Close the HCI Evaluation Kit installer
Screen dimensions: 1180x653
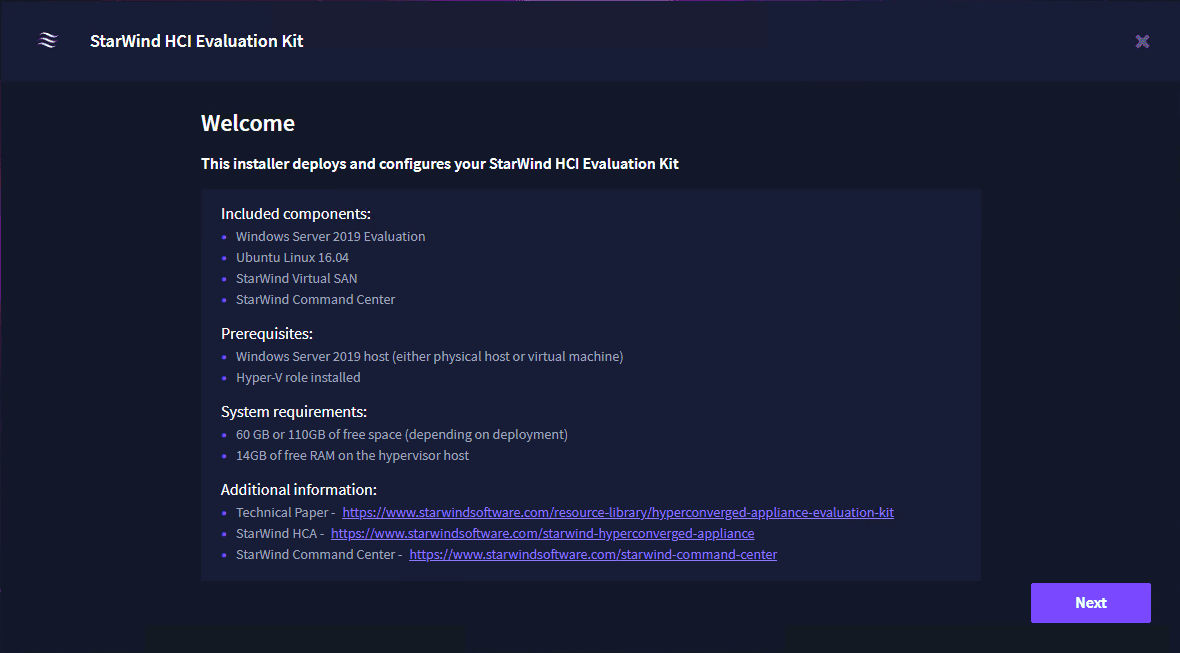coord(1142,41)
